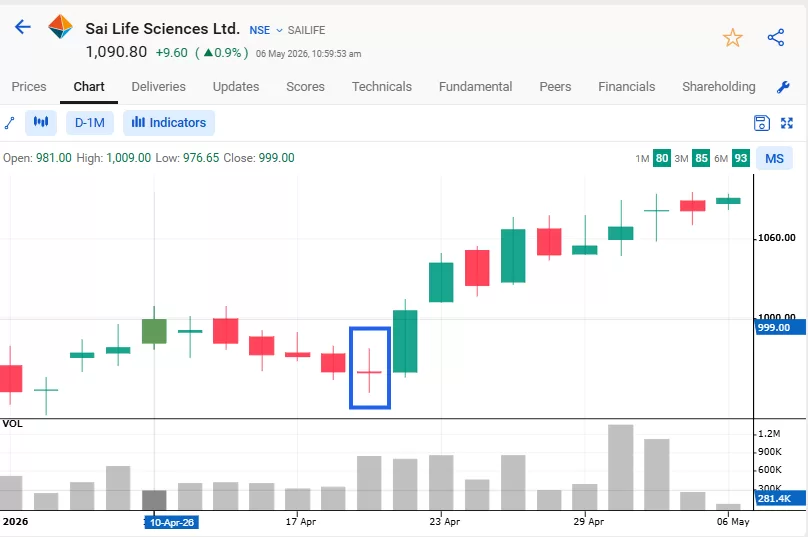808x537 pixels.
Task: Click the tallest volume bar
Action: click(620, 467)
